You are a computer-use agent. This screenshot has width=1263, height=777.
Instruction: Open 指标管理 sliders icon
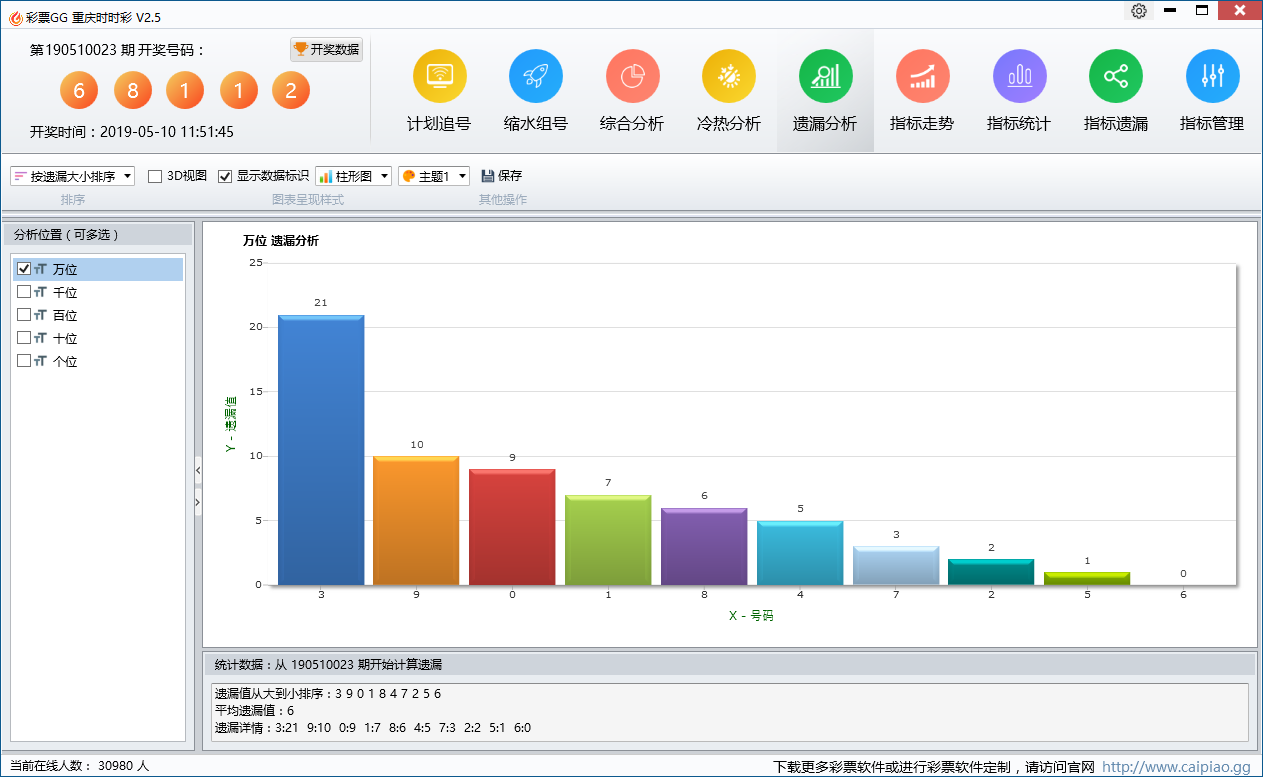pos(1211,76)
